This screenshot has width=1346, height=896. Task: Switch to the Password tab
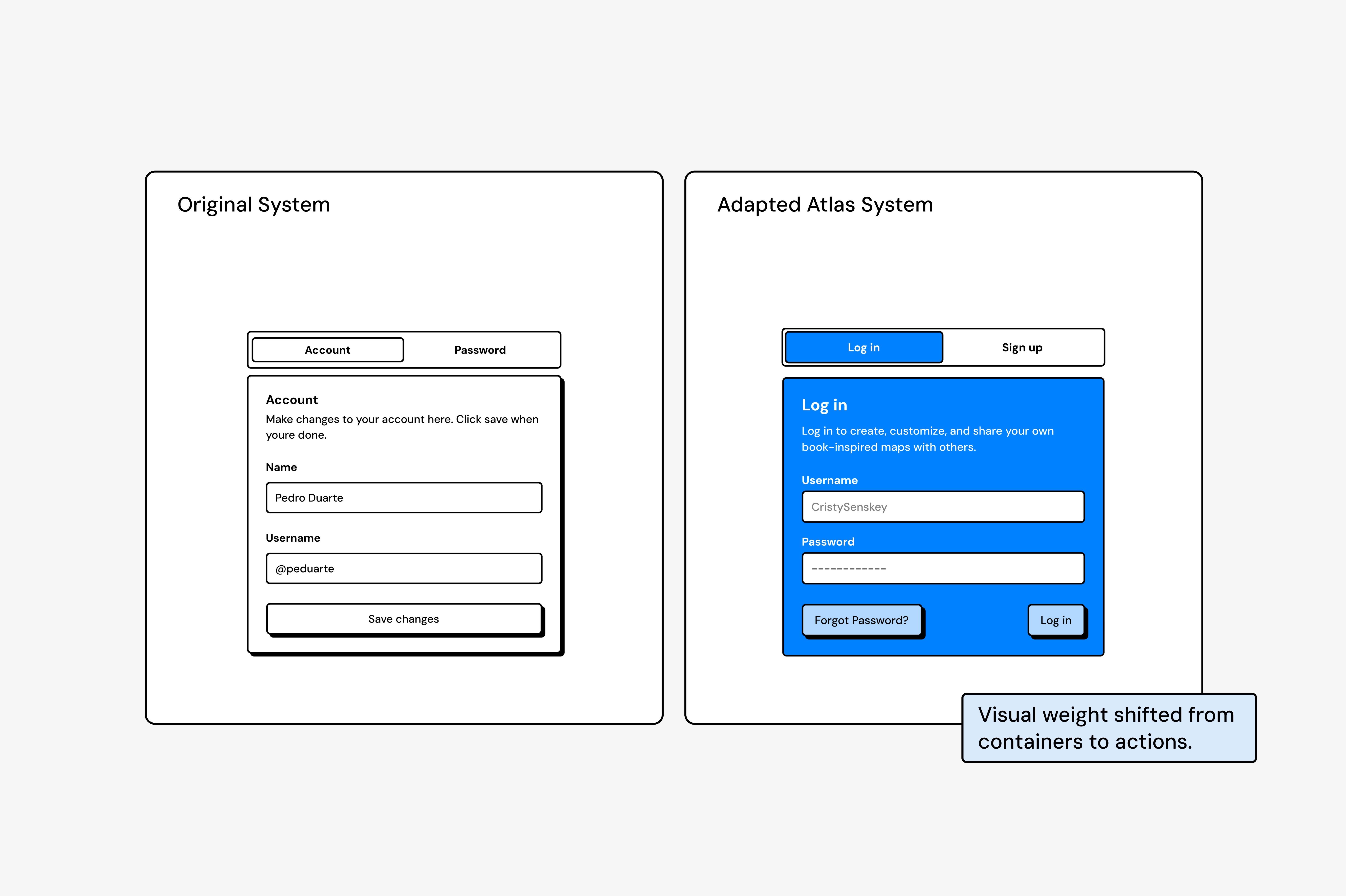pyautogui.click(x=480, y=350)
